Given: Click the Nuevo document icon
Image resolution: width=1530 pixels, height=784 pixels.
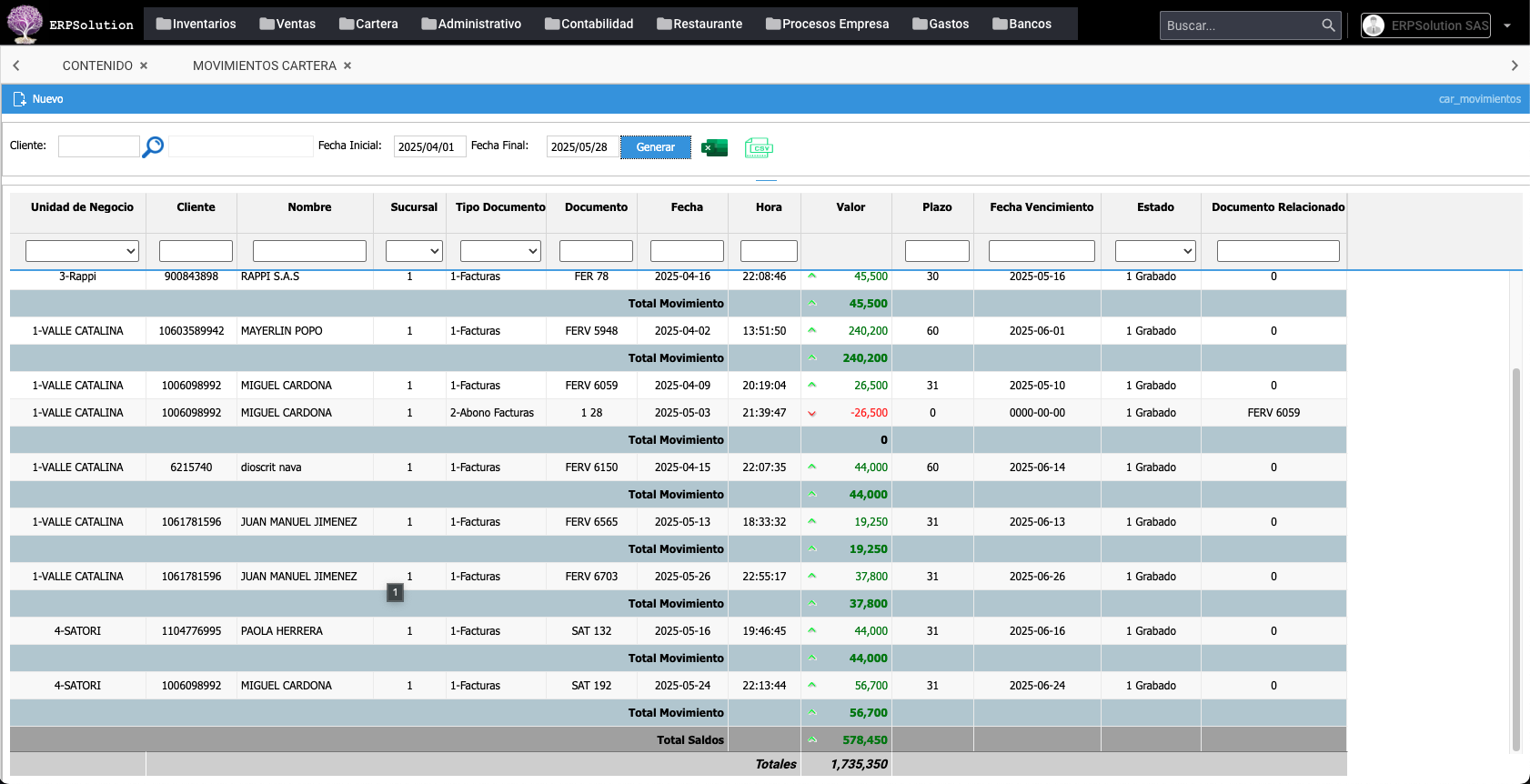Looking at the screenshot, I should 20,99.
